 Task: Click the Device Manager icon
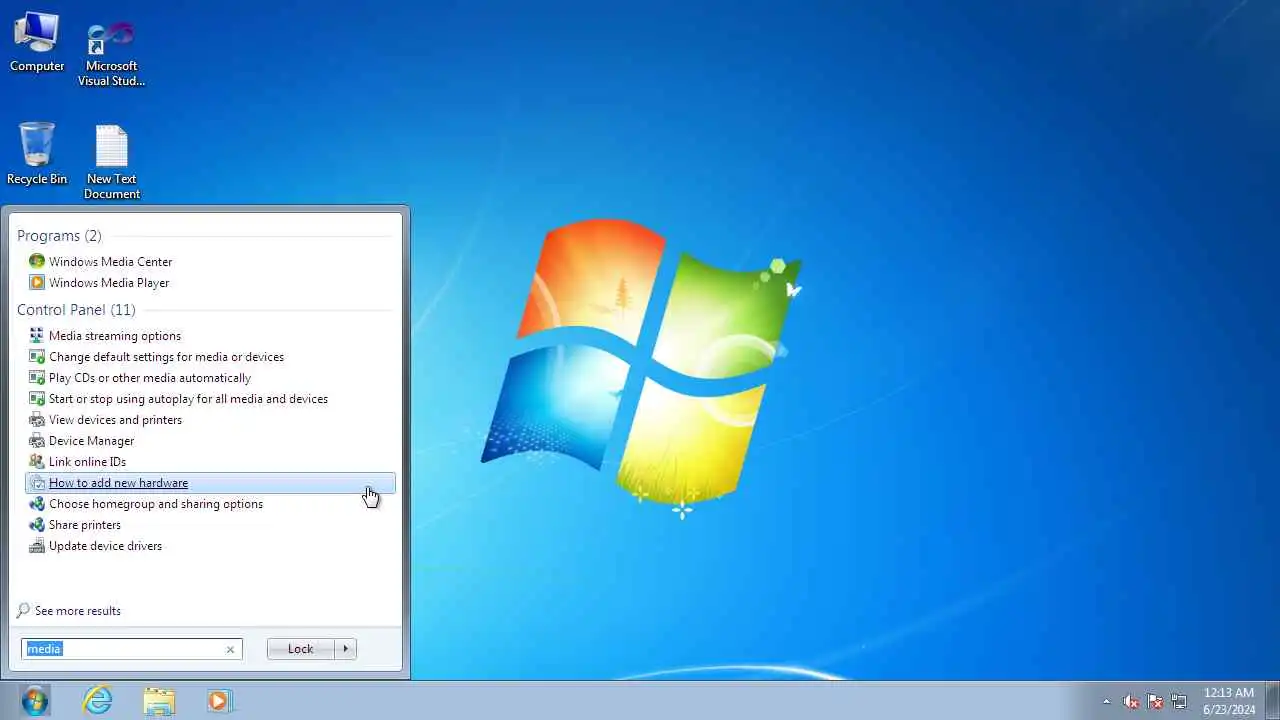(x=37, y=441)
